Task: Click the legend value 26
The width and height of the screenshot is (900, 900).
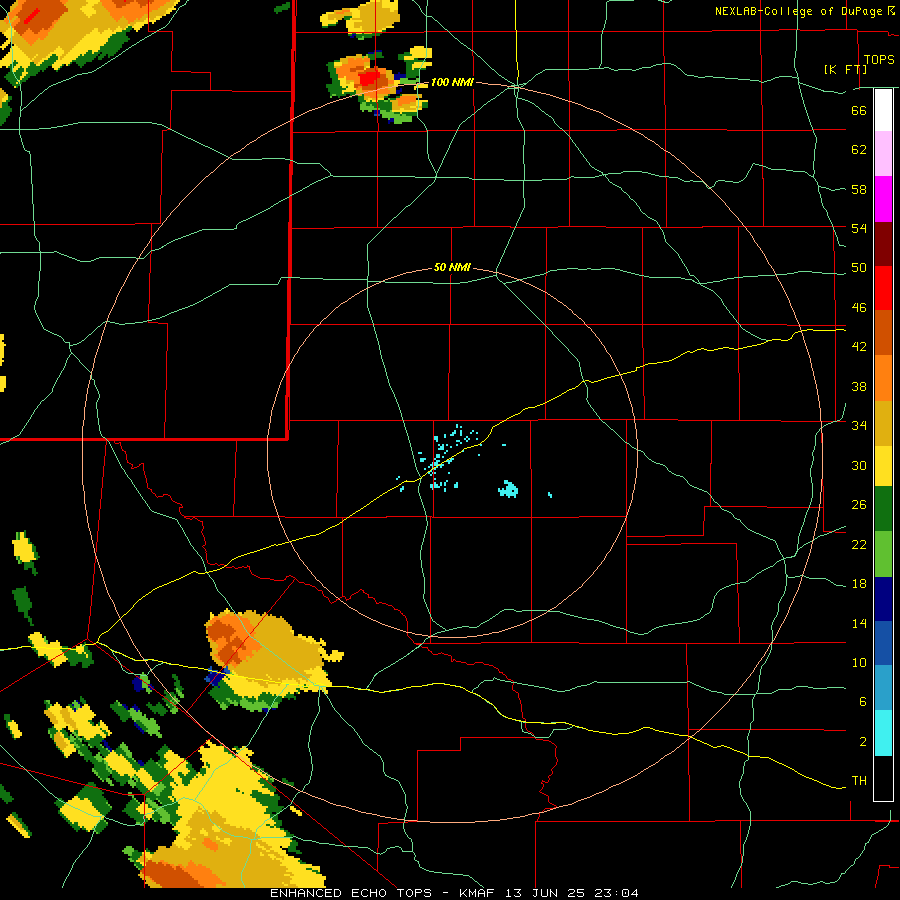Action: 859,505
